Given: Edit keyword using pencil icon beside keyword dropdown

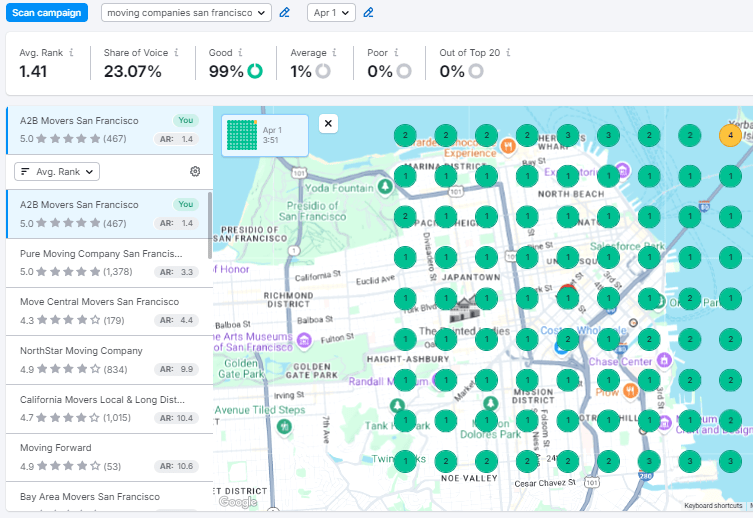Looking at the screenshot, I should 284,13.
